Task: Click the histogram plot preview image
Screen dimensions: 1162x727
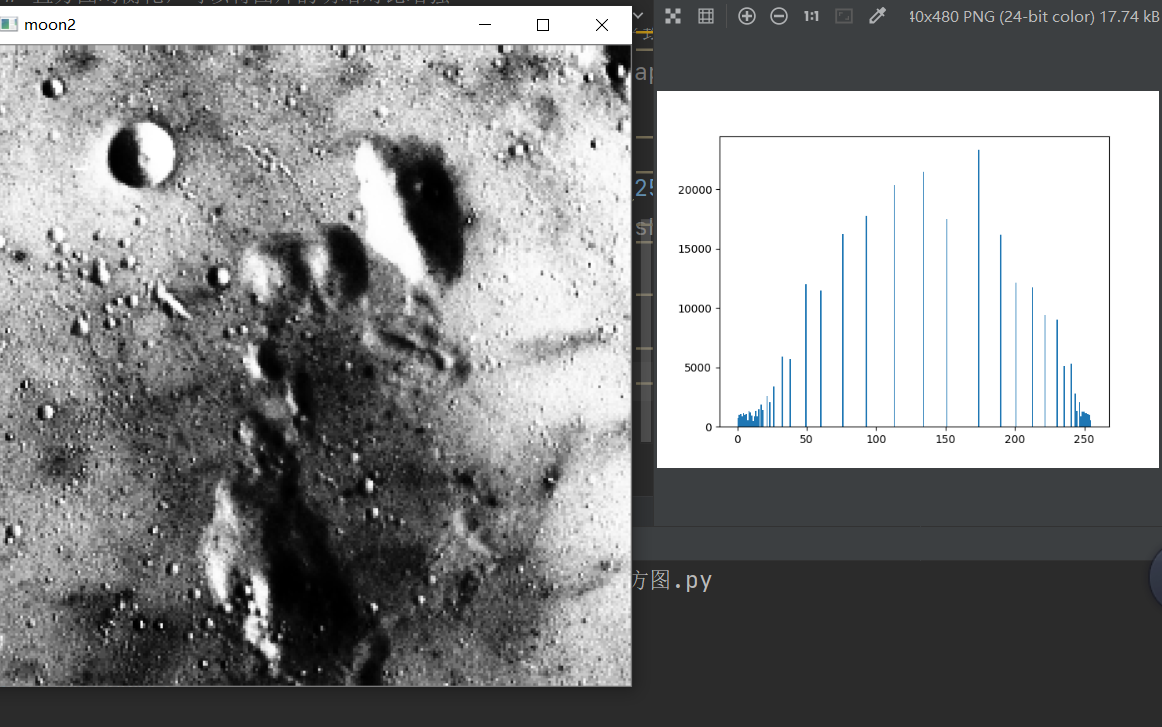Action: coord(907,279)
